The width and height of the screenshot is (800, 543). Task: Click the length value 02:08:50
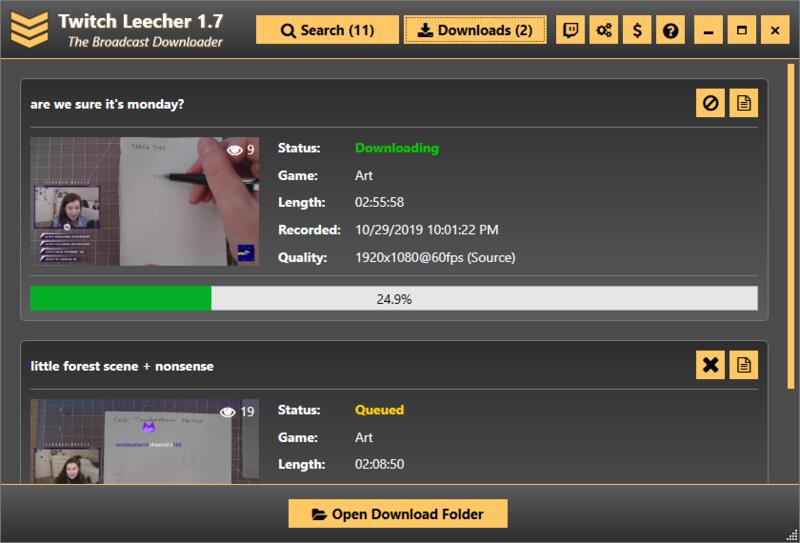tap(380, 464)
